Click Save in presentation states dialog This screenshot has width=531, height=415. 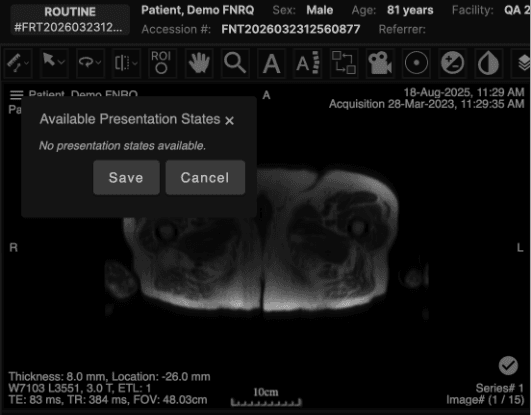[126, 178]
